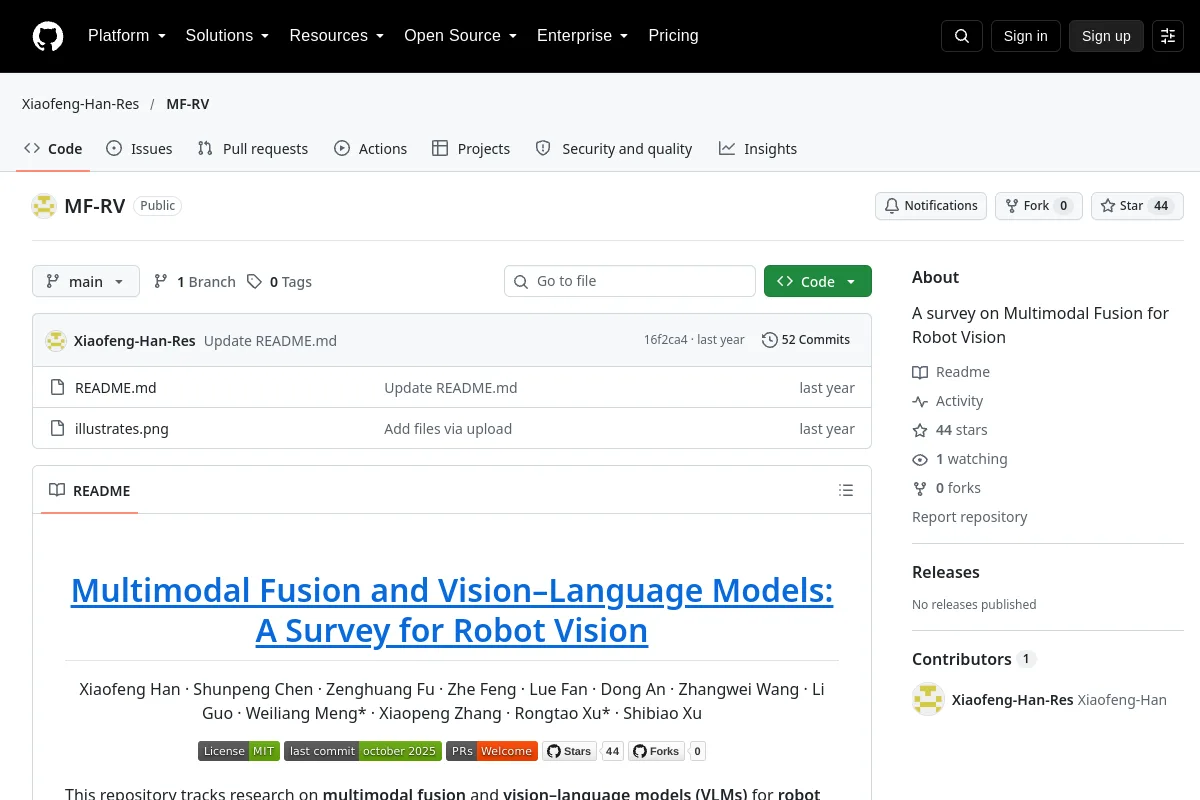Open the Pricing page
Screen dimensions: 1200x800
coord(673,36)
